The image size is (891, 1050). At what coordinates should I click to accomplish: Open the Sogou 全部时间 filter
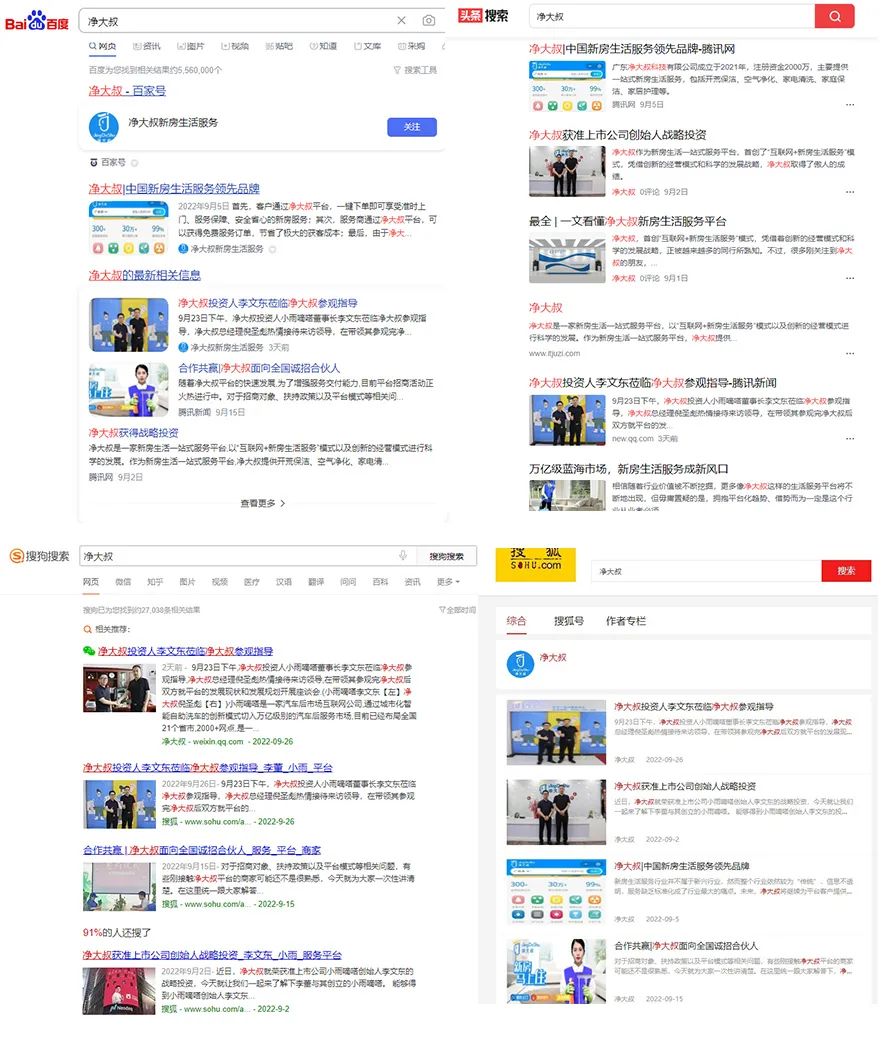coord(457,610)
